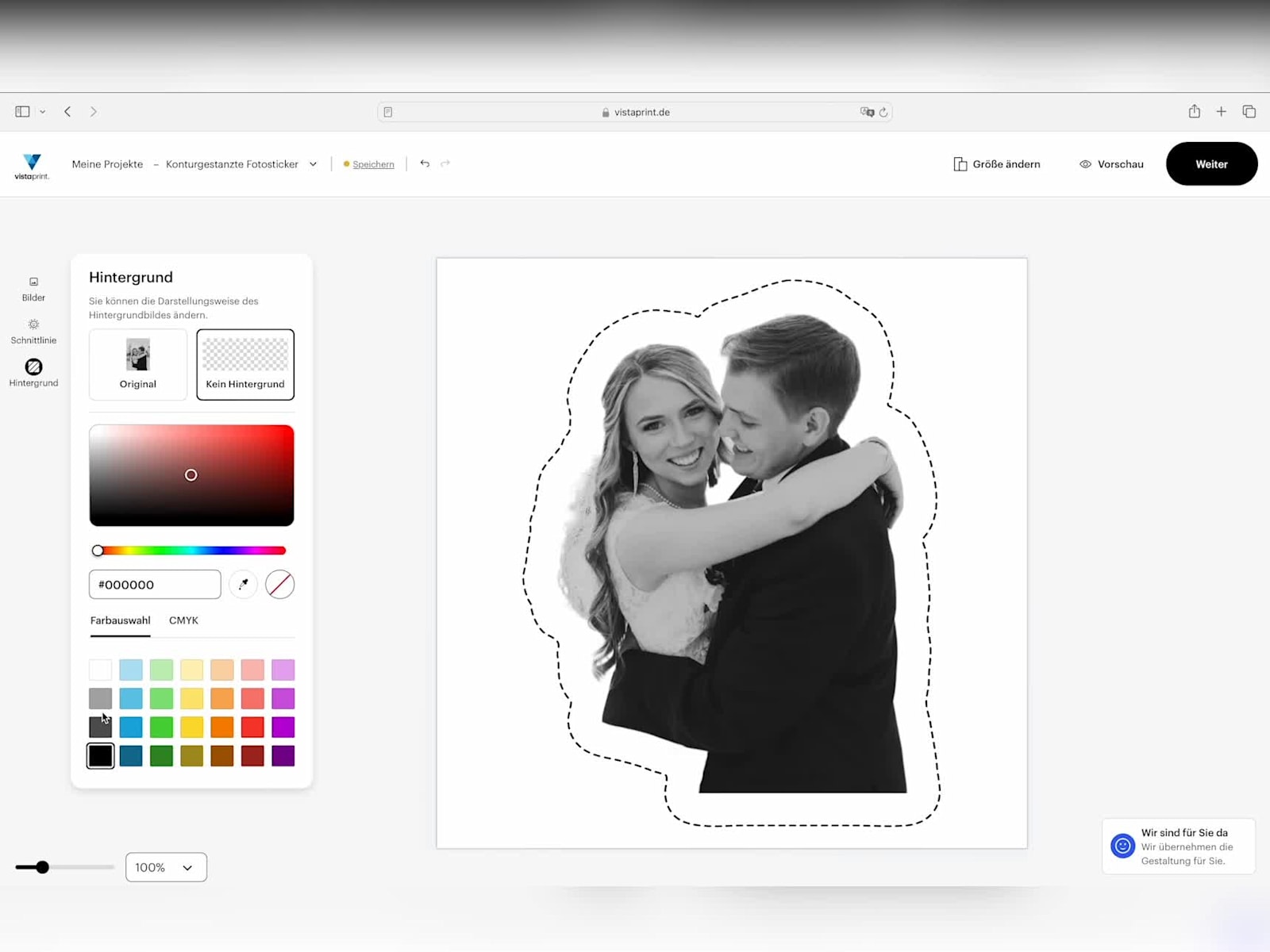Choose the dark red swatch
Image resolution: width=1270 pixels, height=952 pixels.
tap(252, 756)
